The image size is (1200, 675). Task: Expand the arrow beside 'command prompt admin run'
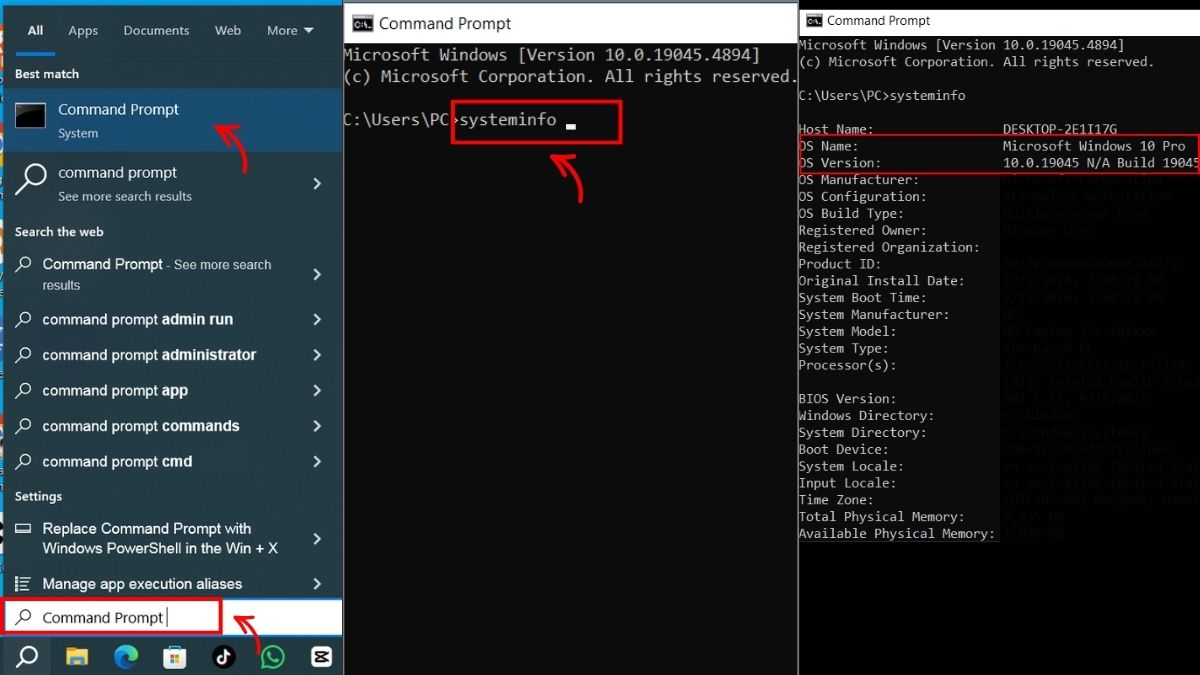point(317,320)
